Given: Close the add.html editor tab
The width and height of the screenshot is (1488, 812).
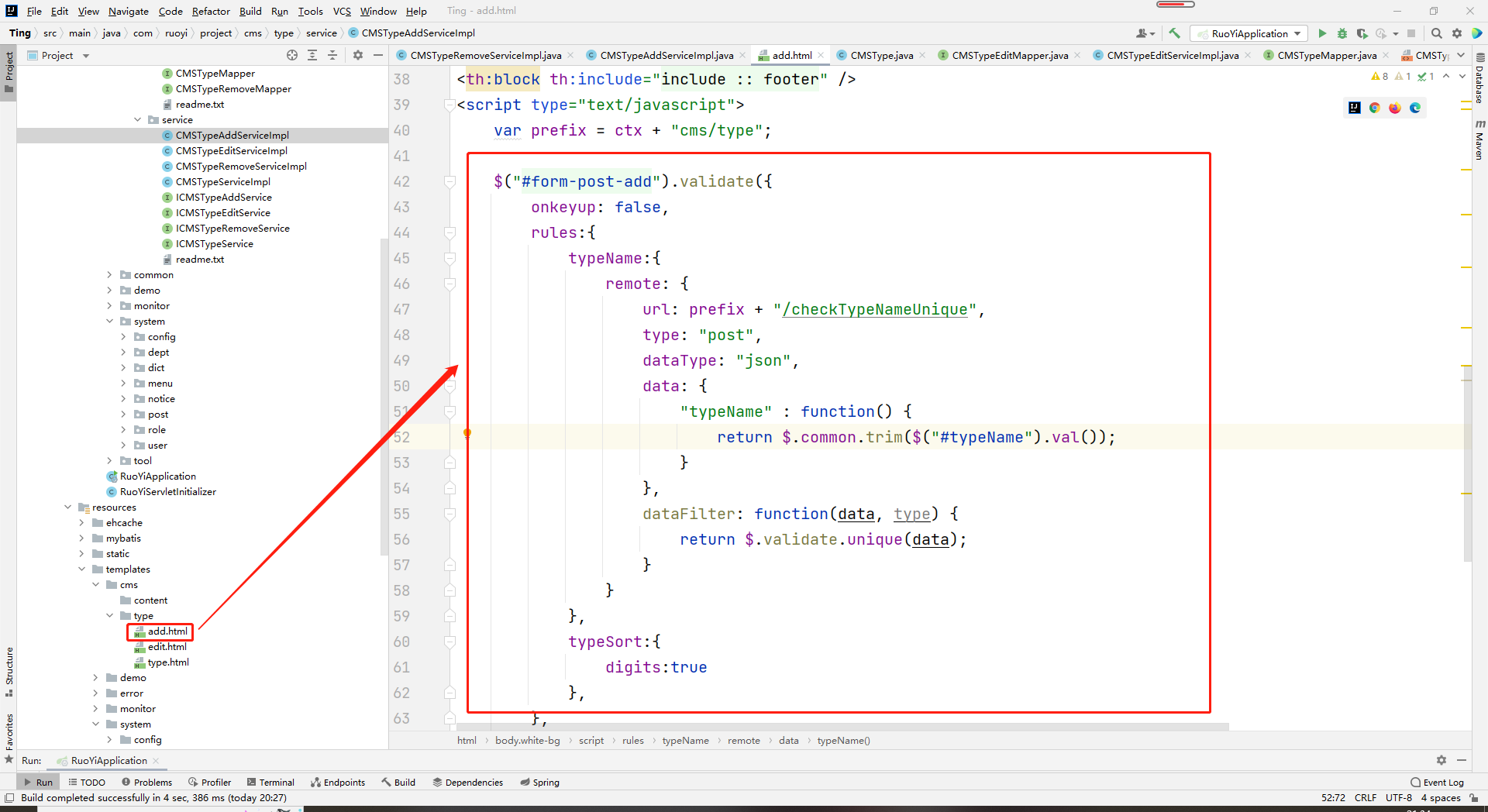Looking at the screenshot, I should (x=821, y=55).
